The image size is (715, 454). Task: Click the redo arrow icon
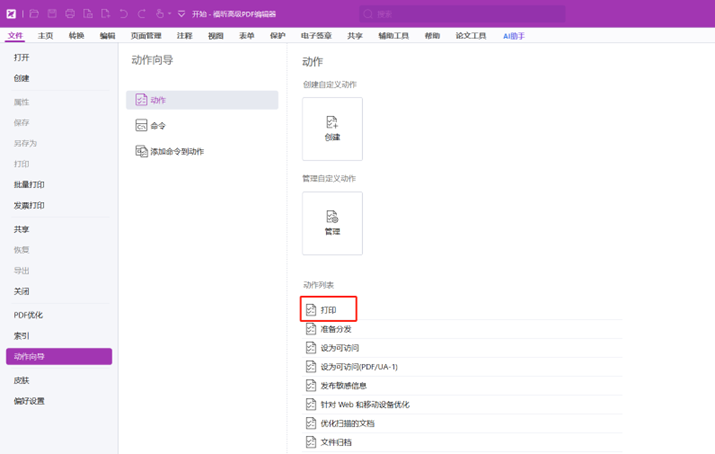(141, 14)
